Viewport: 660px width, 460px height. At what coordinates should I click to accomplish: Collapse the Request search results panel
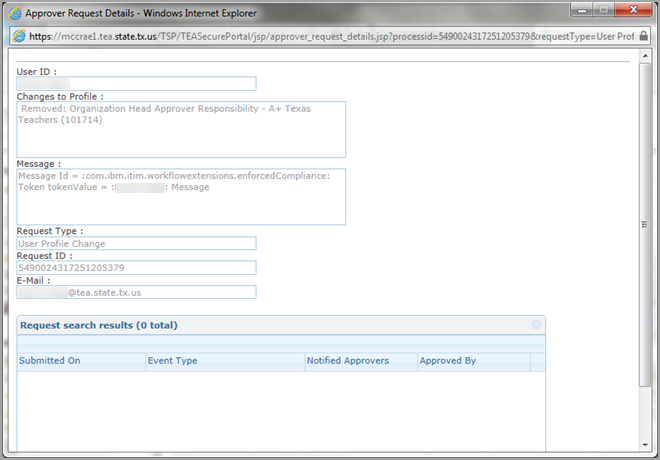click(x=536, y=325)
